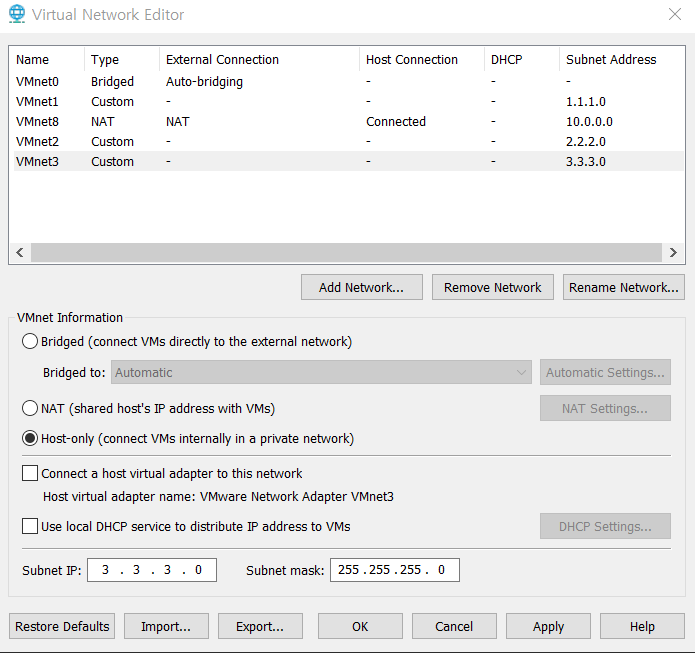Click the DHCP column header
This screenshot has height=653, width=695.
pos(522,59)
